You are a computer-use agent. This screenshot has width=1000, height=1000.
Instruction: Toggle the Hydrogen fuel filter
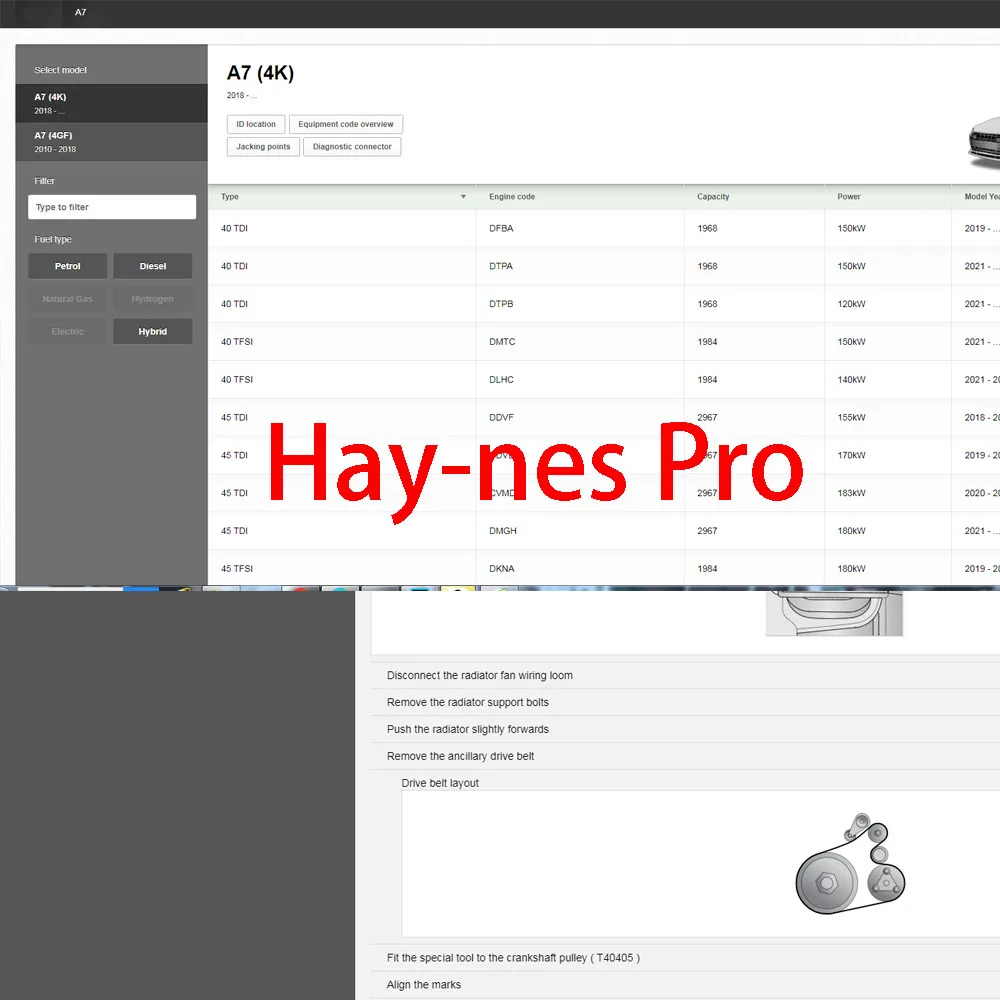(x=153, y=299)
